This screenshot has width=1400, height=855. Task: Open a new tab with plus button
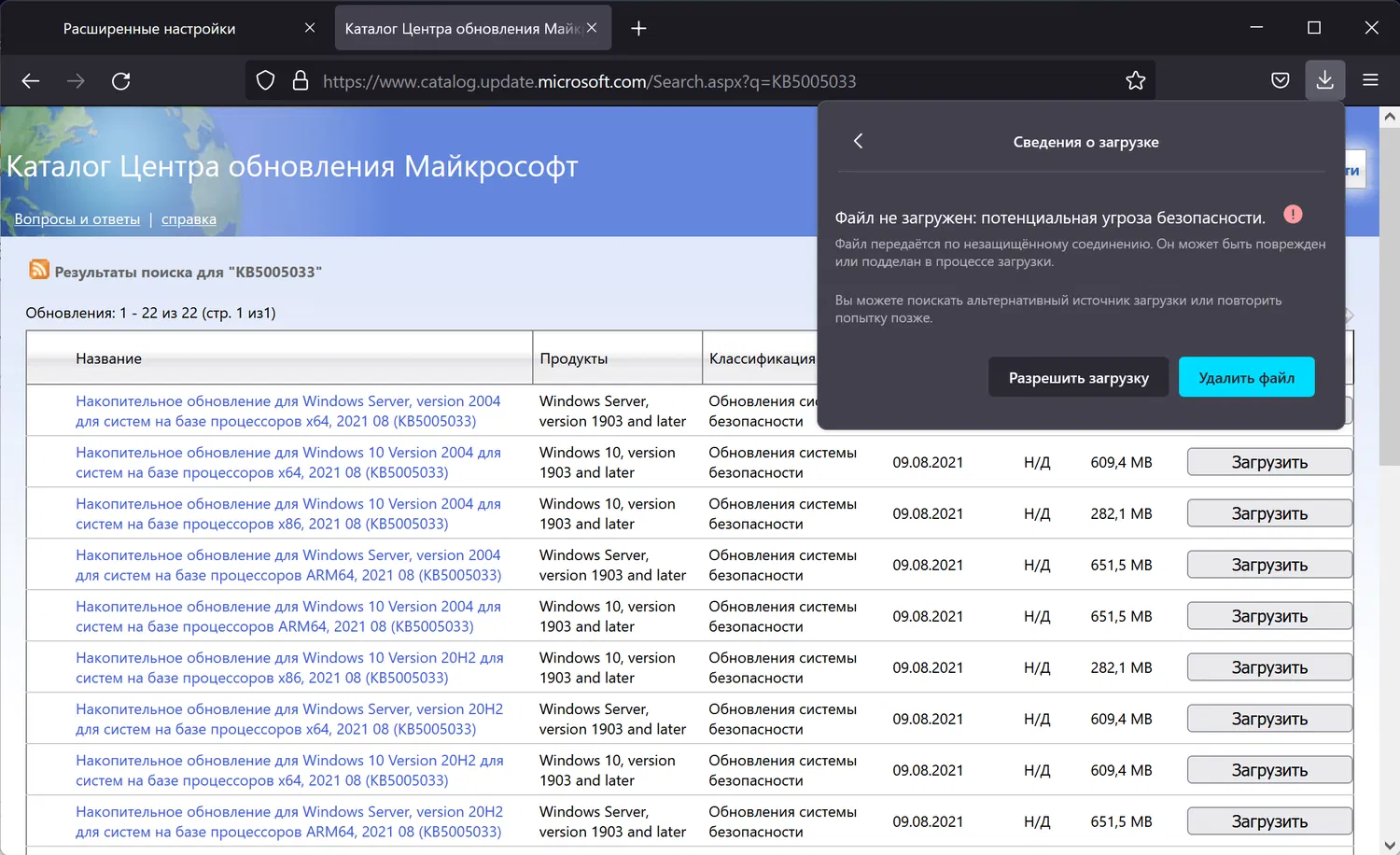[x=638, y=29]
